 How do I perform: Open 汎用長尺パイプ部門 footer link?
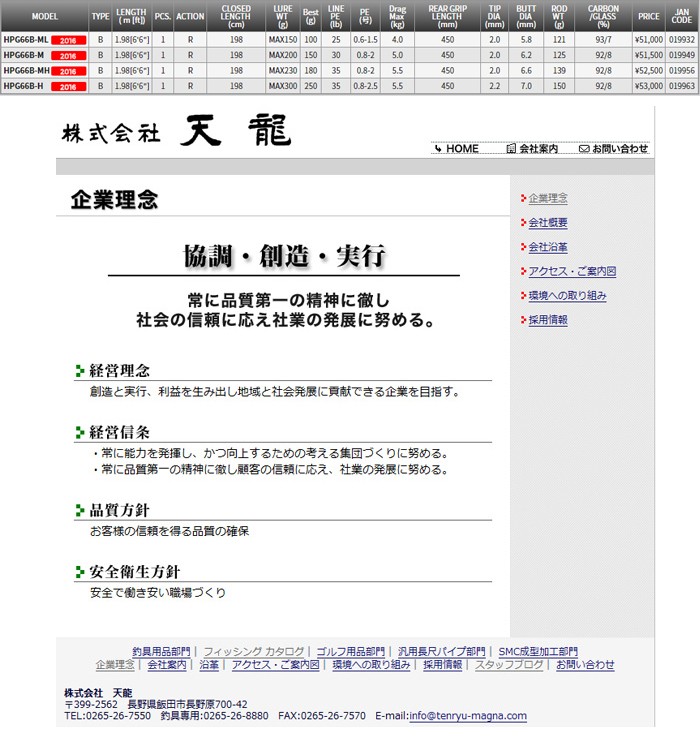(442, 651)
